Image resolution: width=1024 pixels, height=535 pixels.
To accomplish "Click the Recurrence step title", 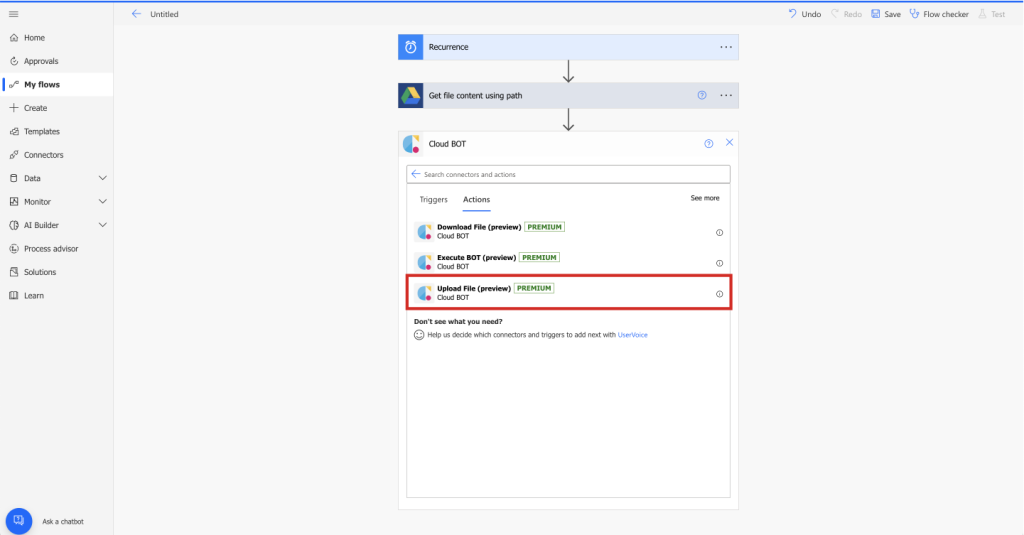I will tap(449, 47).
